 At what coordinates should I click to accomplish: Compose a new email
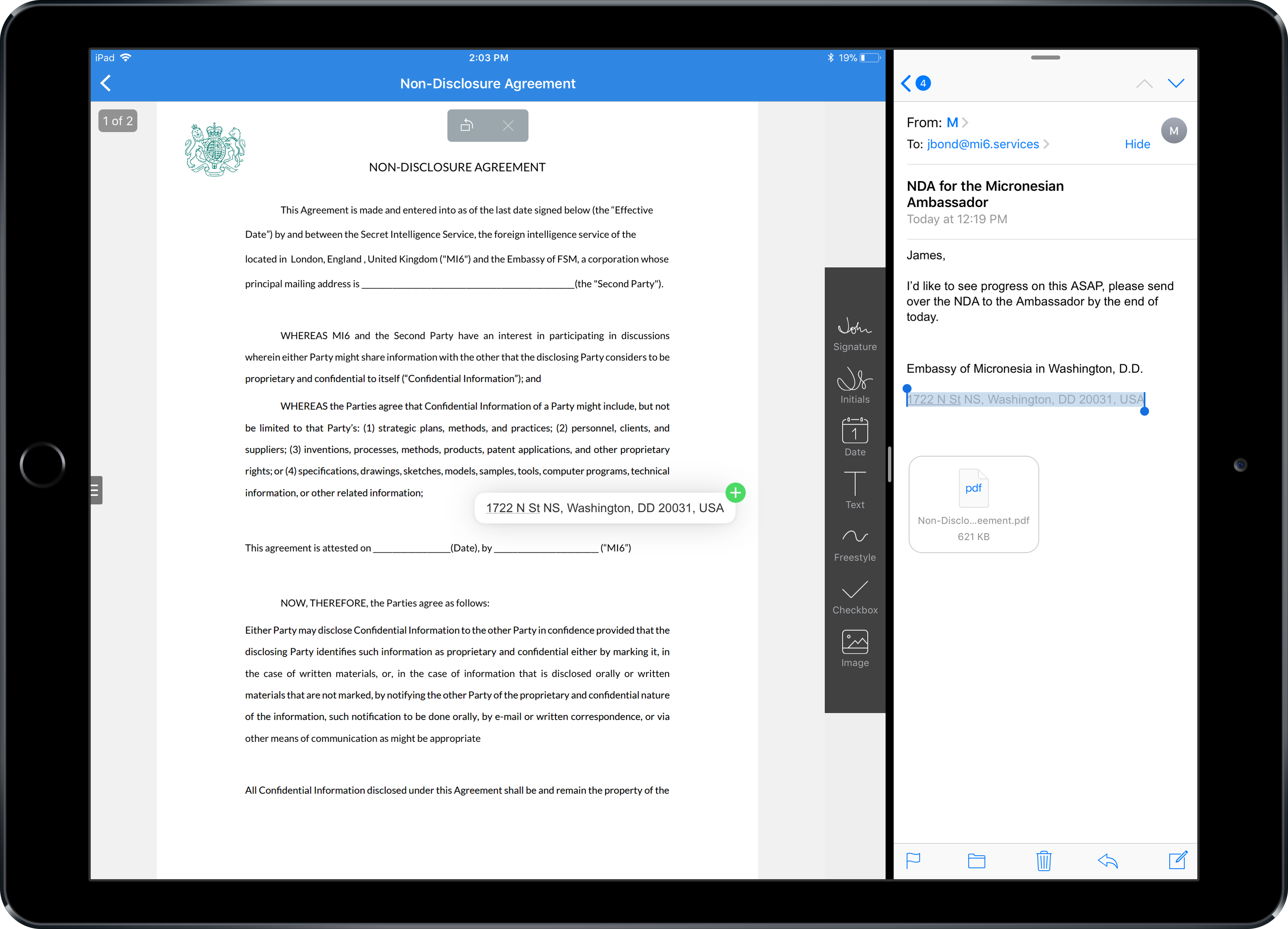[x=1178, y=860]
